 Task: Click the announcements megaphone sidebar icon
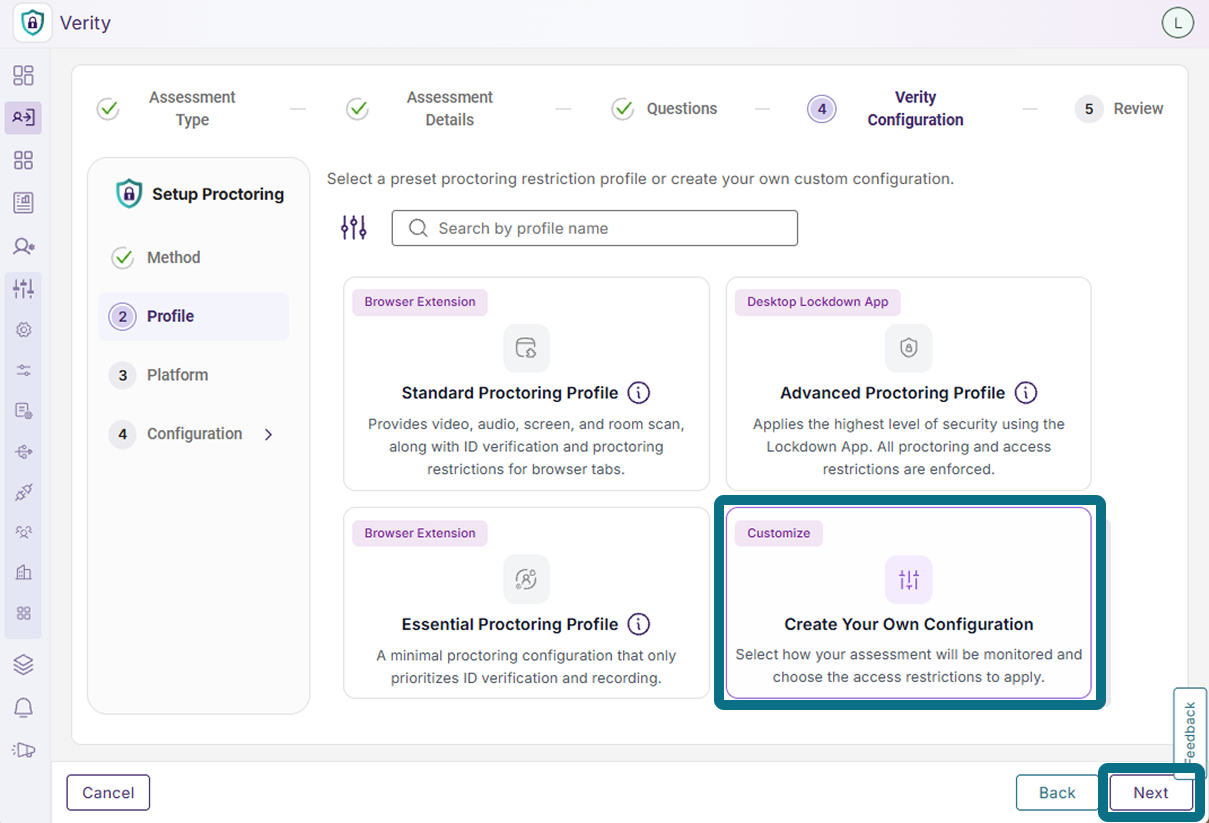pos(23,750)
